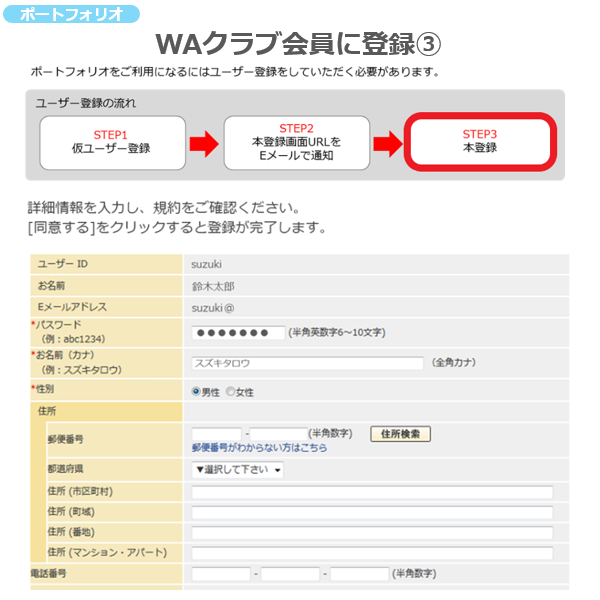This screenshot has width=600, height=600.
Task: Click the first red arrow between steps
Action: [204, 144]
